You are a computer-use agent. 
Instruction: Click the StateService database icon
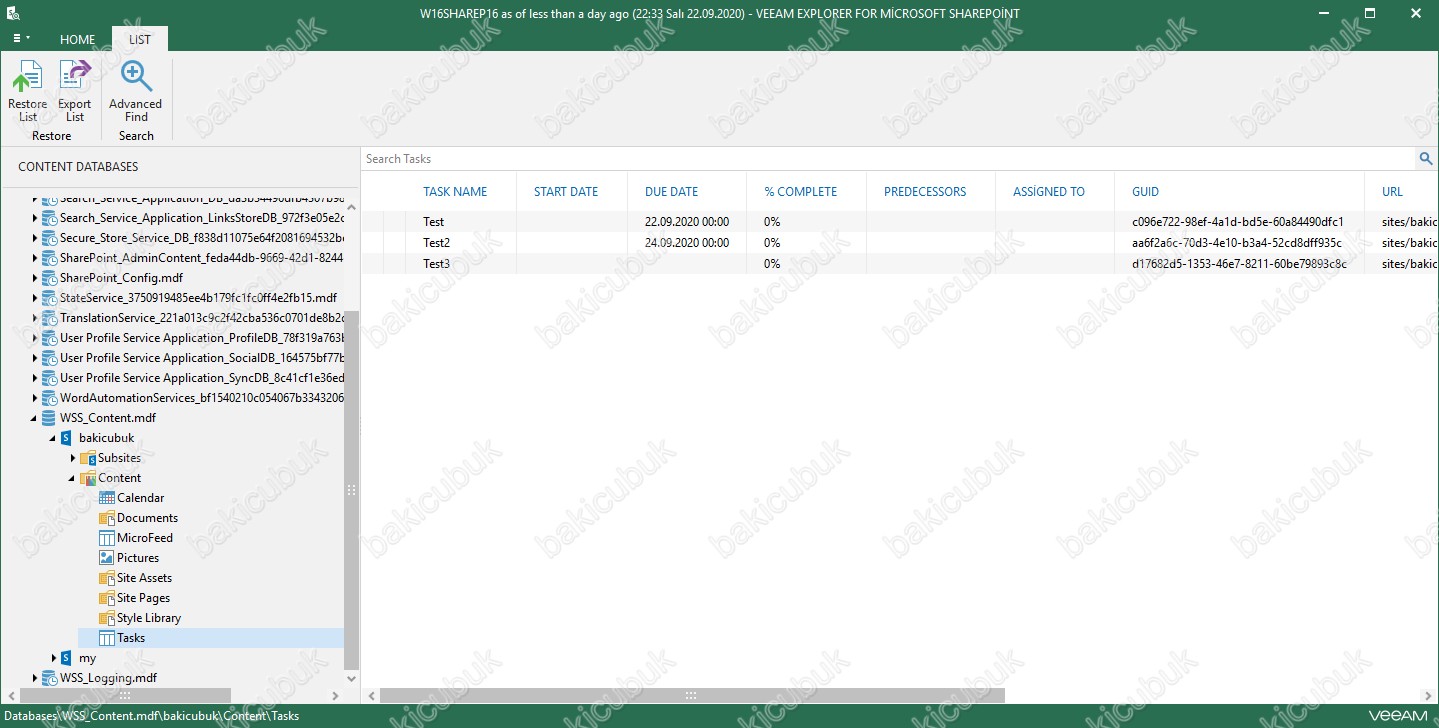(49, 298)
